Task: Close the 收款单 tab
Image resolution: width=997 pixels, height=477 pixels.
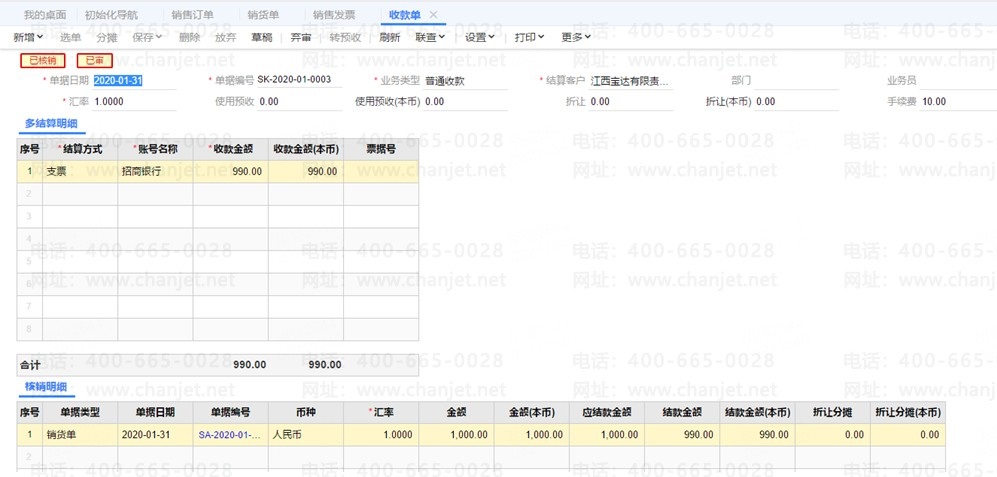Action: tap(434, 15)
